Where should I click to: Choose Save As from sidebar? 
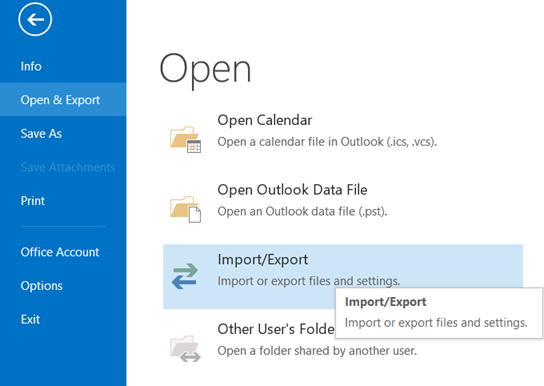click(x=41, y=134)
